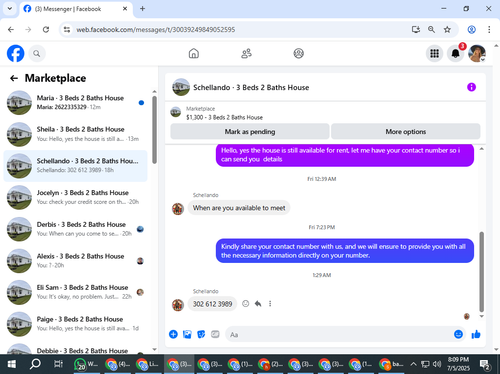
Task: Open Windows taskbar search
Action: click(35, 364)
